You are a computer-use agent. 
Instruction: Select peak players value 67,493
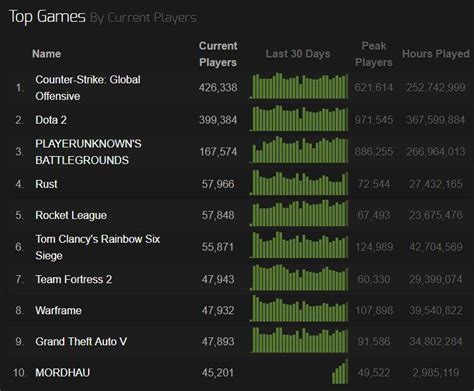[374, 215]
